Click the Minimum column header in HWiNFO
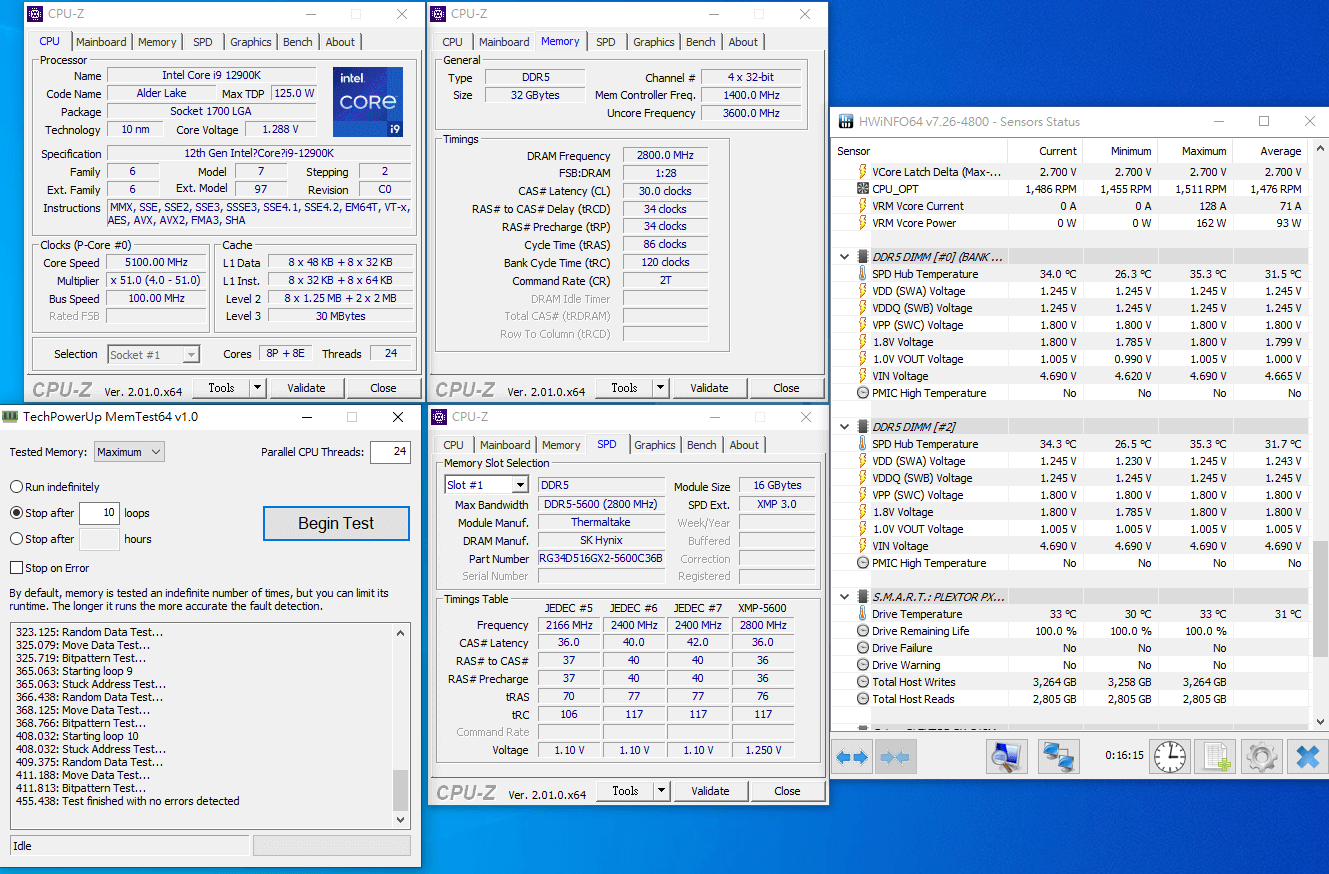The height and width of the screenshot is (874, 1329). click(1119, 151)
